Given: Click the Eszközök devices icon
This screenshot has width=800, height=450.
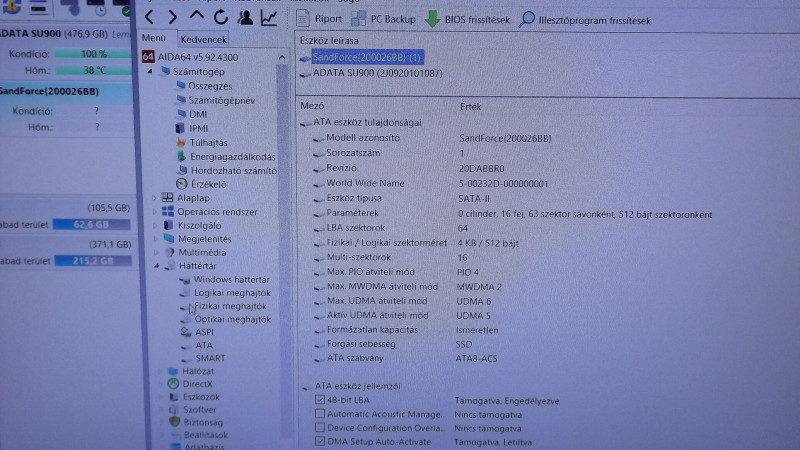Looking at the screenshot, I should click(174, 396).
